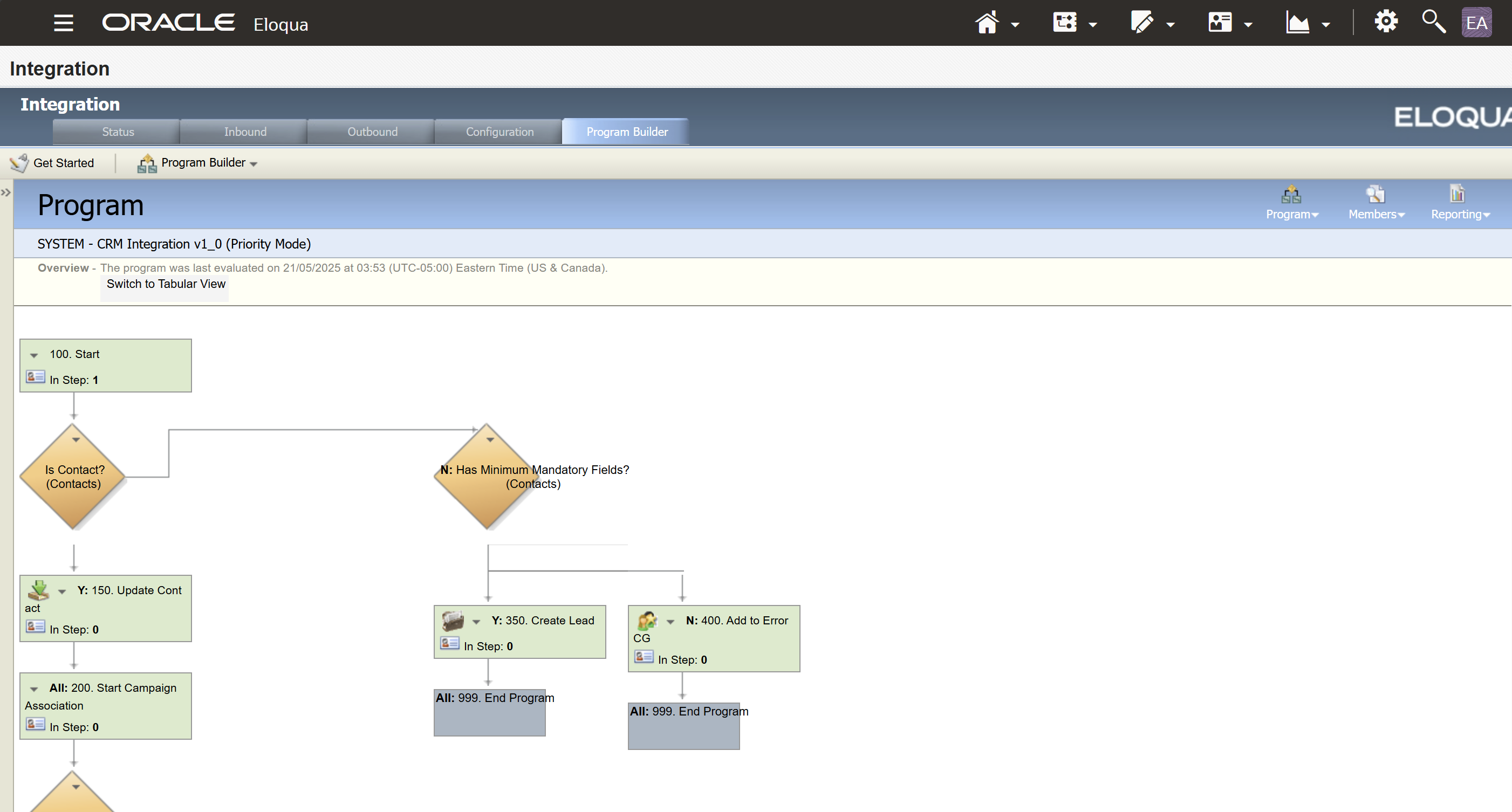Image resolution: width=1512 pixels, height=812 pixels.
Task: Open the Get Started link
Action: click(x=63, y=162)
